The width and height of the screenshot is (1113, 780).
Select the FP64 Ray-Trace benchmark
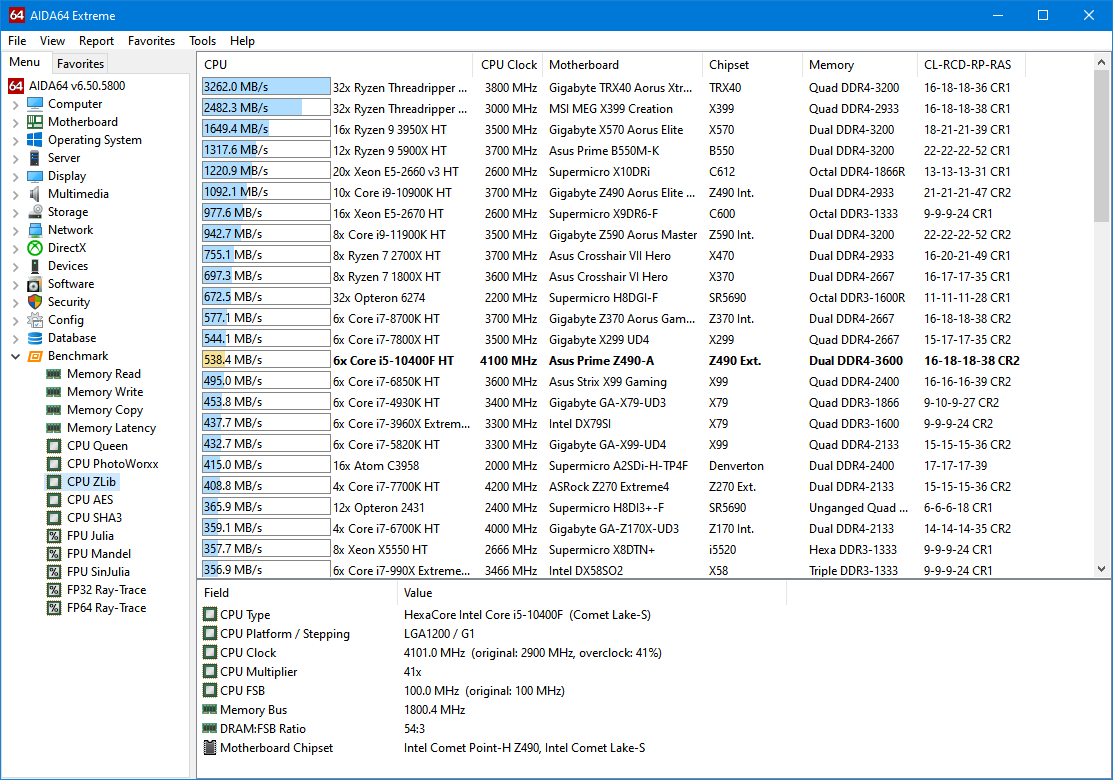pyautogui.click(x=106, y=608)
